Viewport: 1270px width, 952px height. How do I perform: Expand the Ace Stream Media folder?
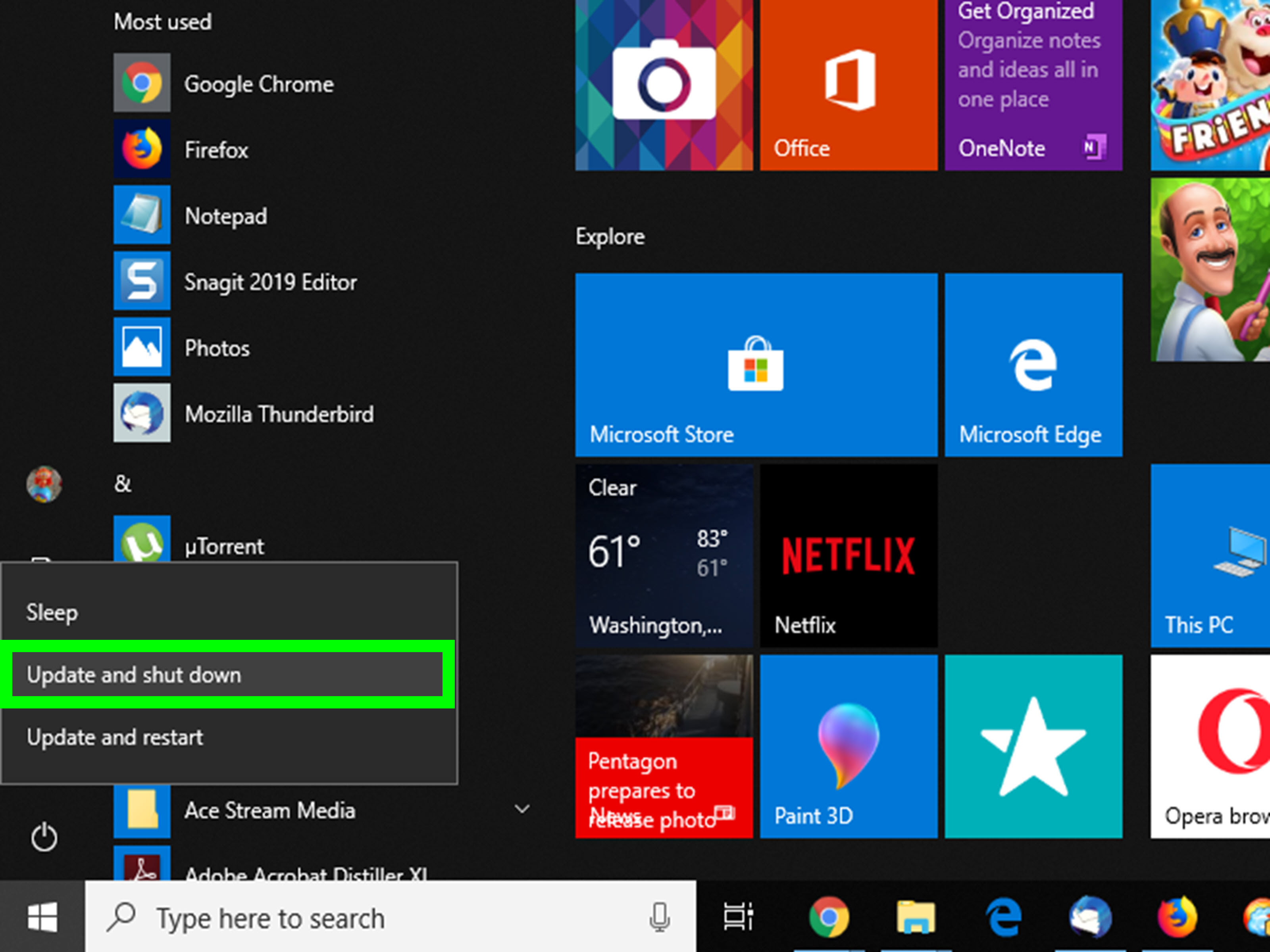522,809
